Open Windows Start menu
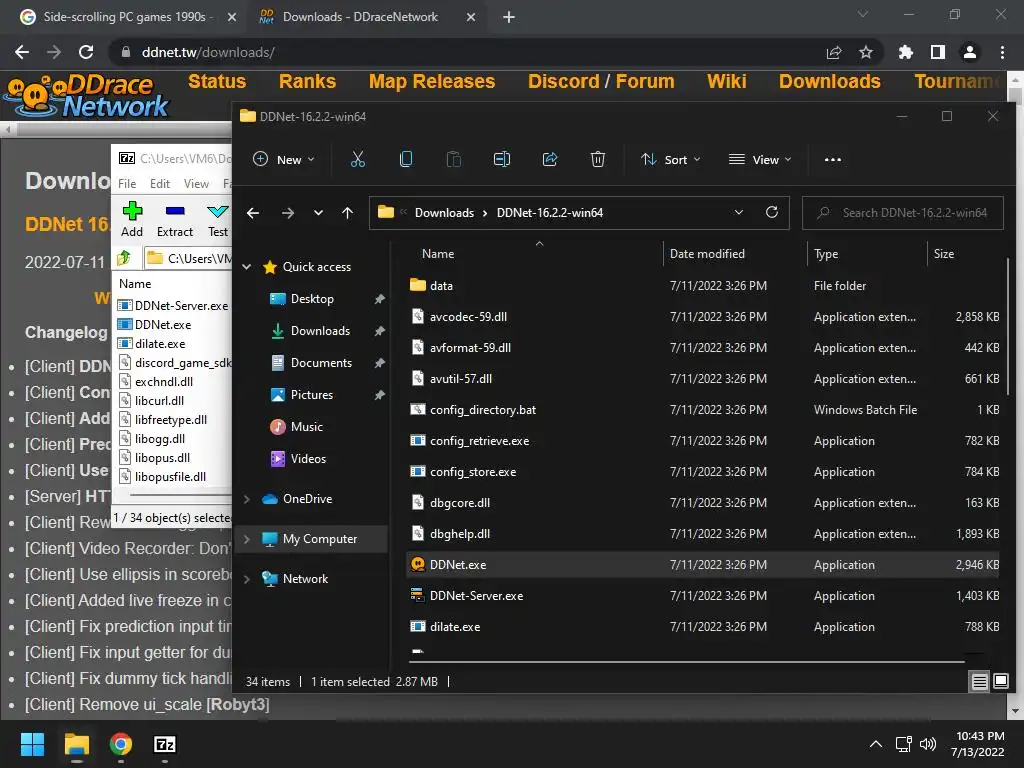This screenshot has height=768, width=1024. [x=32, y=744]
